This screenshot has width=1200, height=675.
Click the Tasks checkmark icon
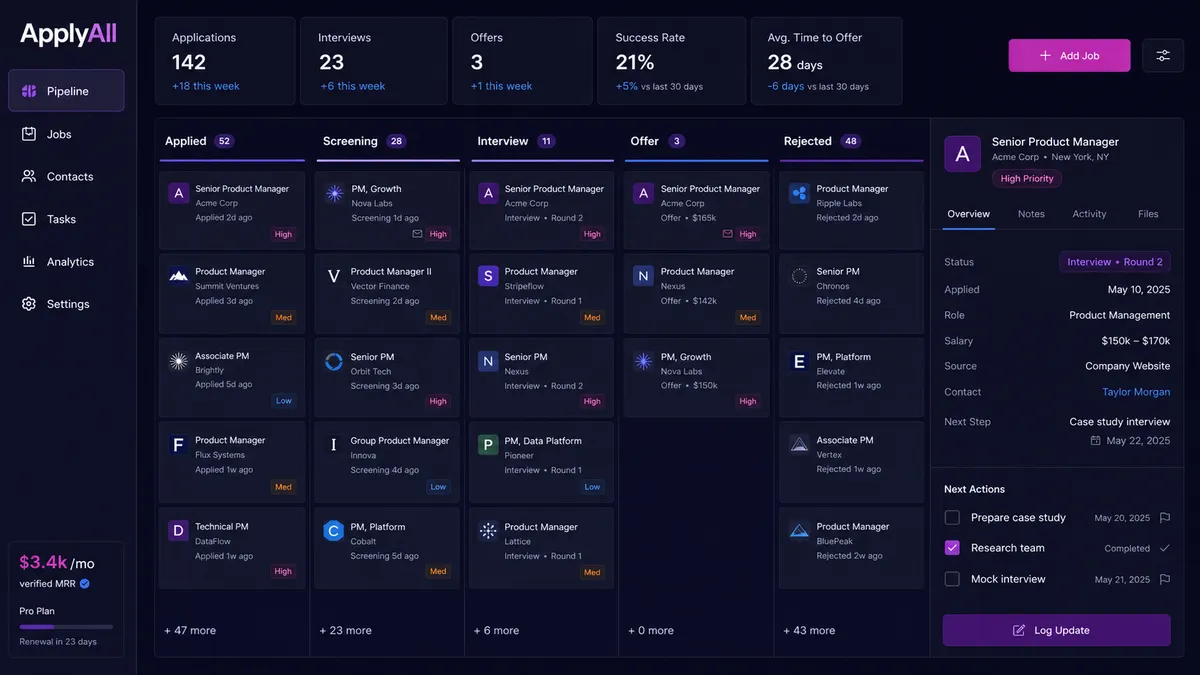[x=29, y=219]
